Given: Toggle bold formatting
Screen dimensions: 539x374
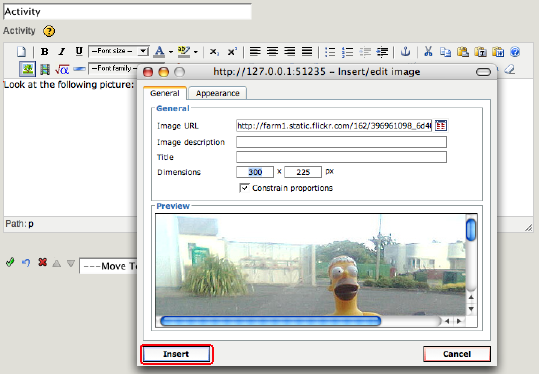Looking at the screenshot, I should click(x=44, y=52).
